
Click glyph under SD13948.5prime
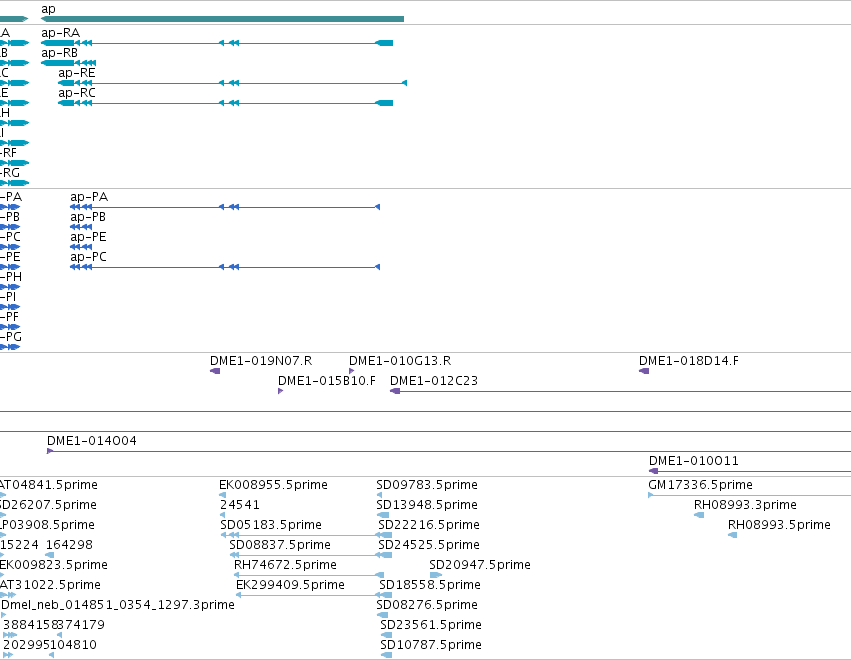(x=383, y=515)
